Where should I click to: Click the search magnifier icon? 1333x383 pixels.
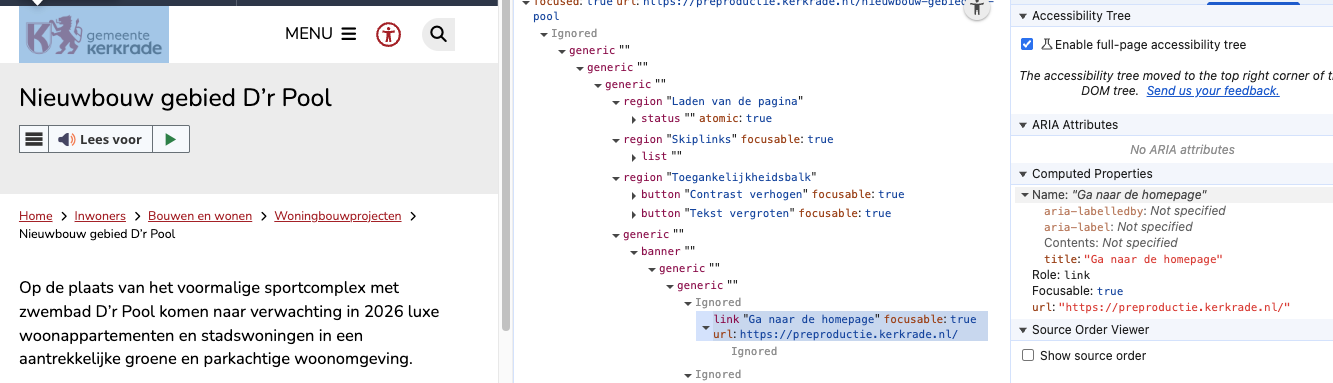438,34
